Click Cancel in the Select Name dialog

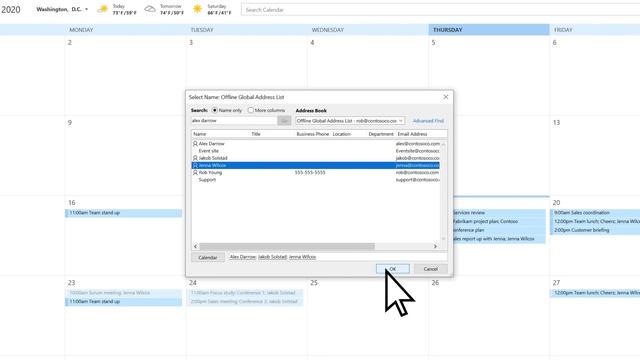(x=431, y=269)
